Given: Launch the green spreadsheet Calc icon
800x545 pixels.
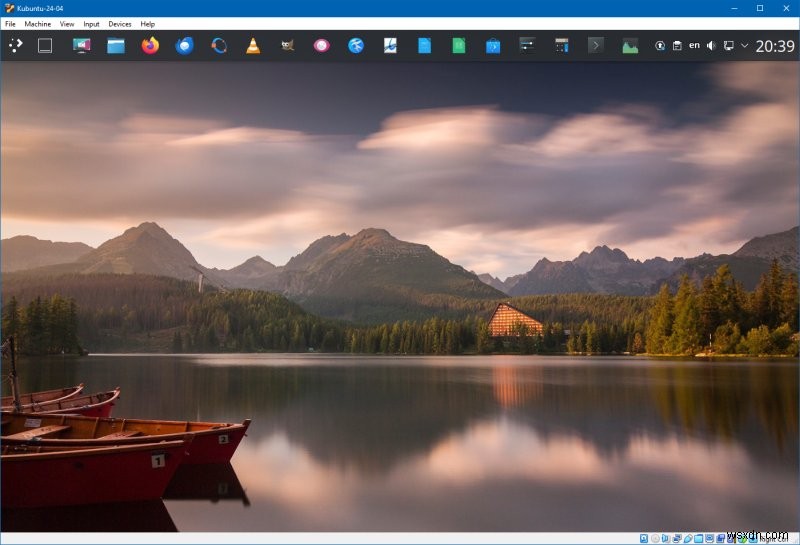Looking at the screenshot, I should pos(459,45).
